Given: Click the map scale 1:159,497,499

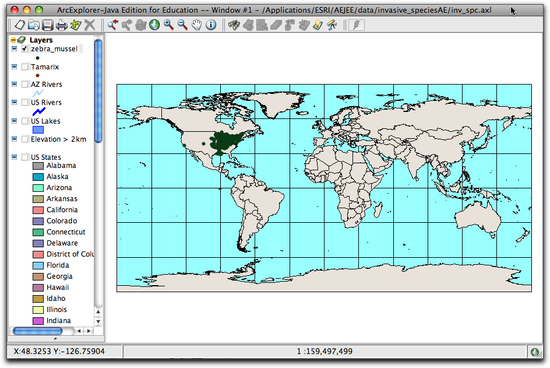Looking at the screenshot, I should point(324,352).
